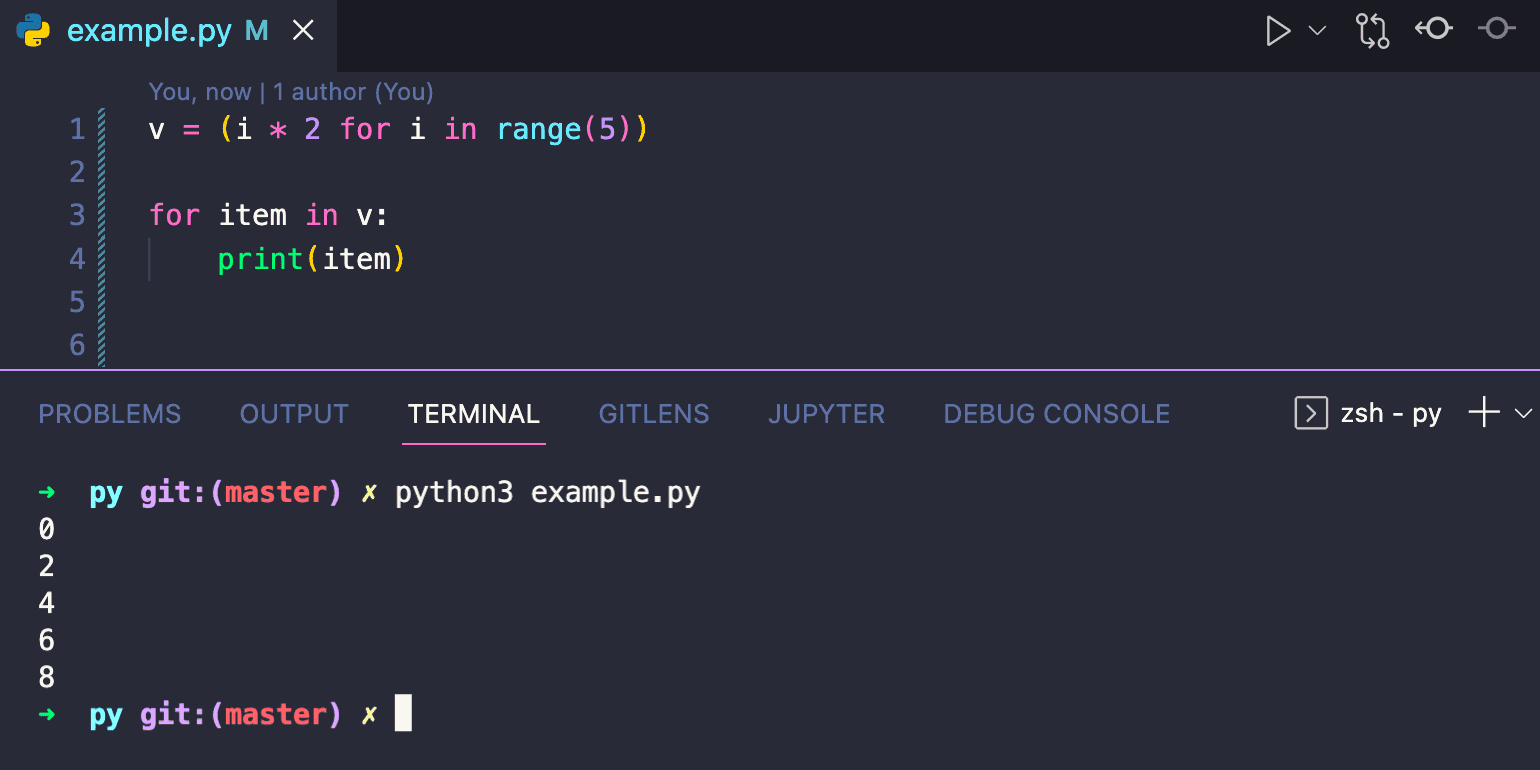Open the GITLENS panel tab
The height and width of the screenshot is (770, 1540).
coord(654,413)
